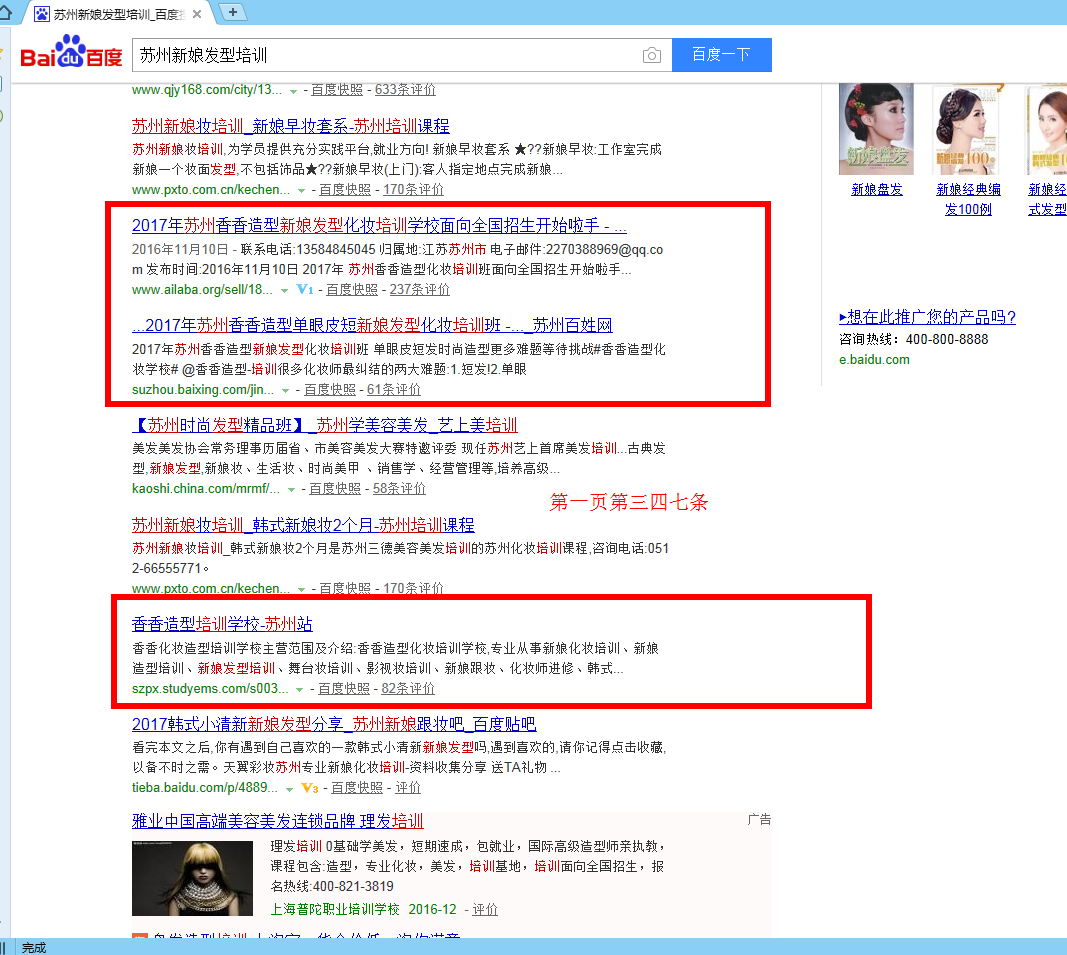Open the 新娘经典编发100例 caption link
Image resolution: width=1067 pixels, height=955 pixels.
coord(968,199)
